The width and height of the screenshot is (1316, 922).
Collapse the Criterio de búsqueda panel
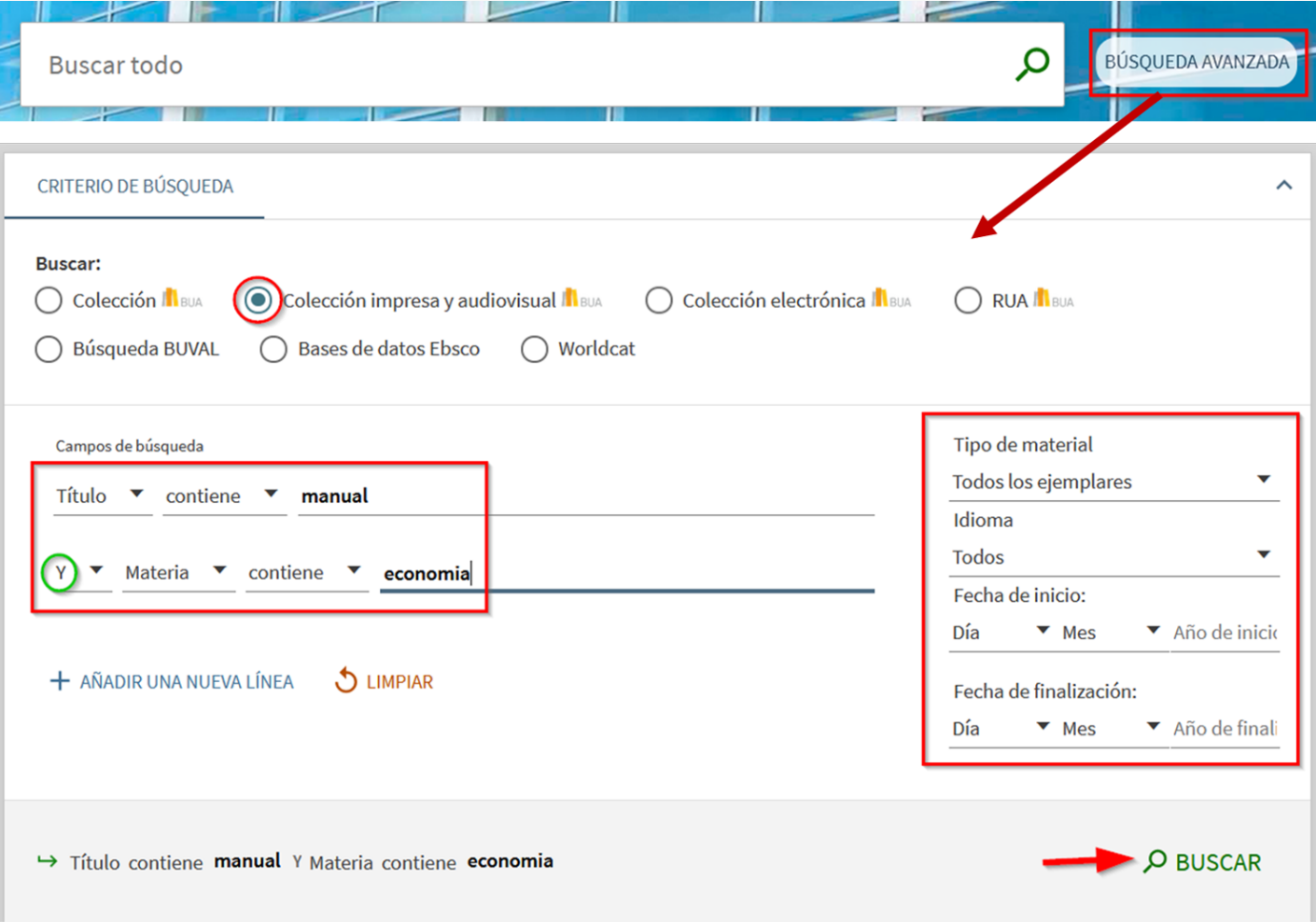click(1284, 185)
